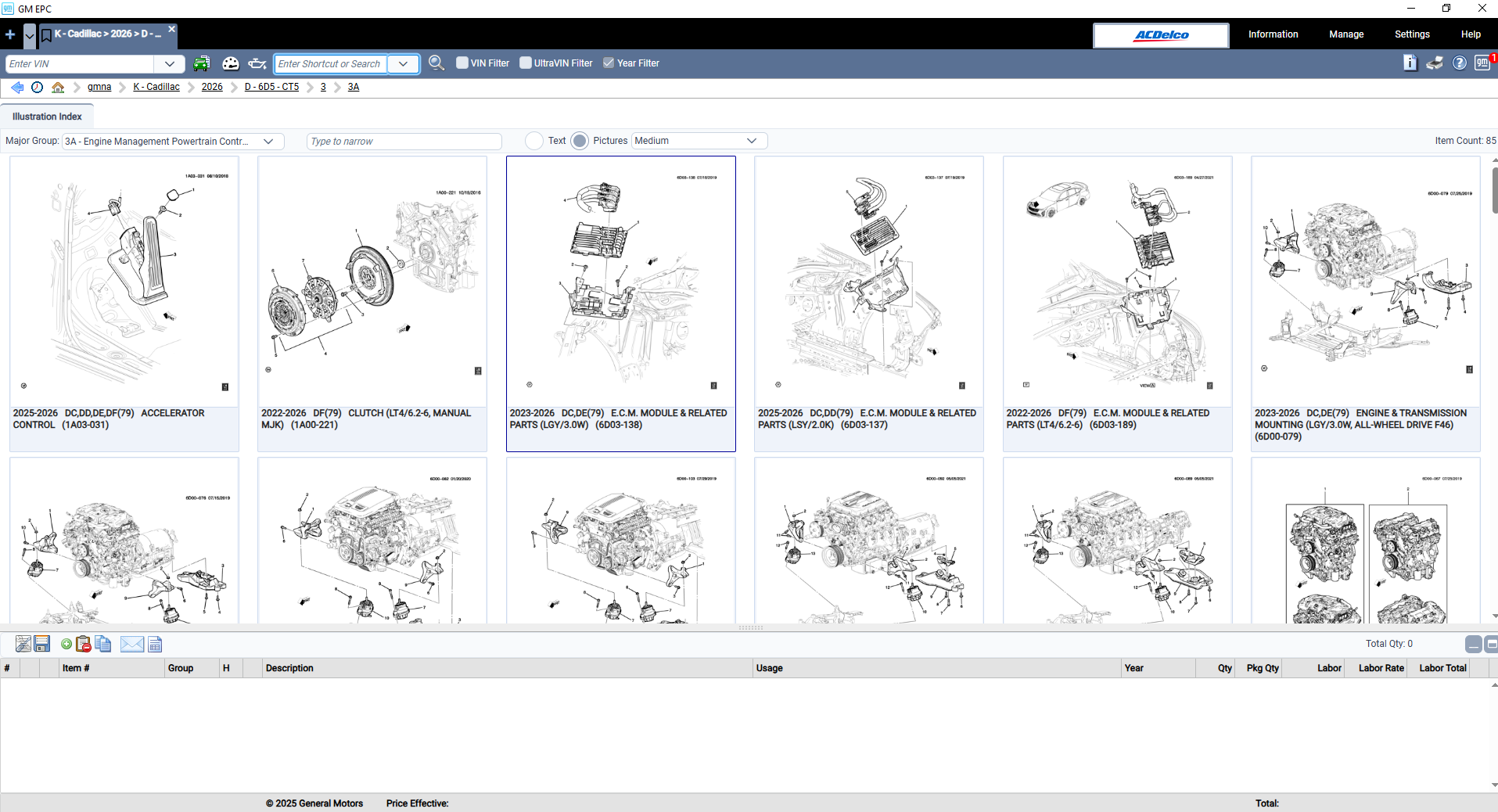The image size is (1498, 812).
Task: Click the GM notifications icon with badge
Action: 1483,63
